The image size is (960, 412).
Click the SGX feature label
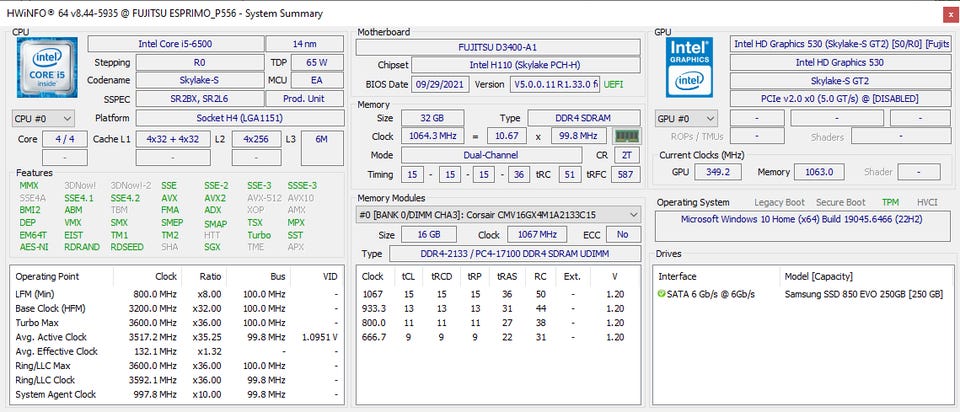coord(212,247)
